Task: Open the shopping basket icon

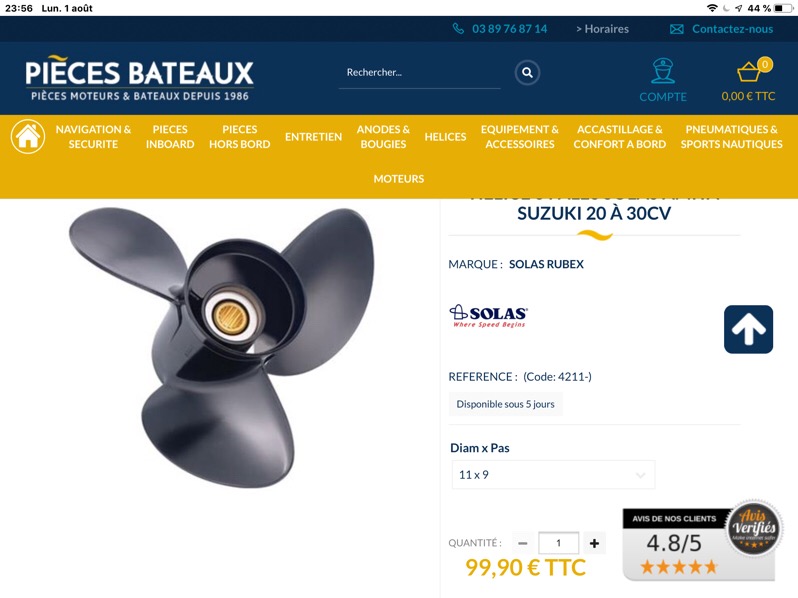Action: [x=749, y=72]
